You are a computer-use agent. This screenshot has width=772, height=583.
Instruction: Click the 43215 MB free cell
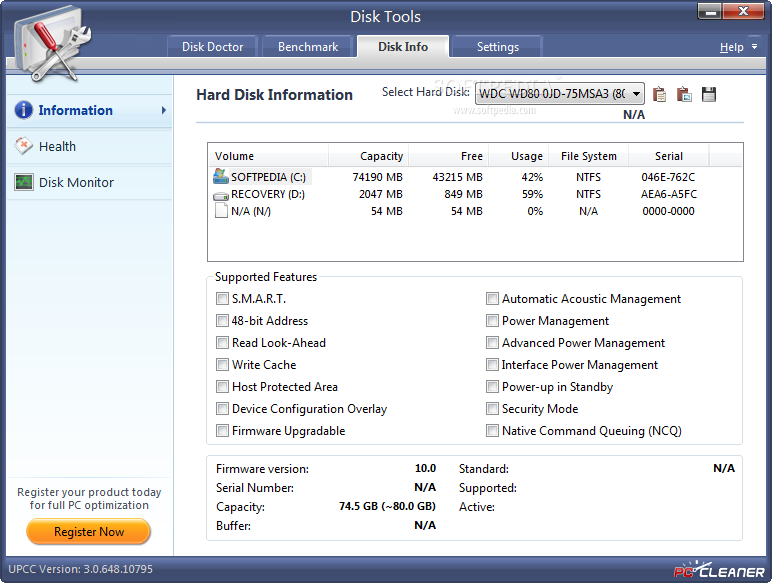point(457,177)
